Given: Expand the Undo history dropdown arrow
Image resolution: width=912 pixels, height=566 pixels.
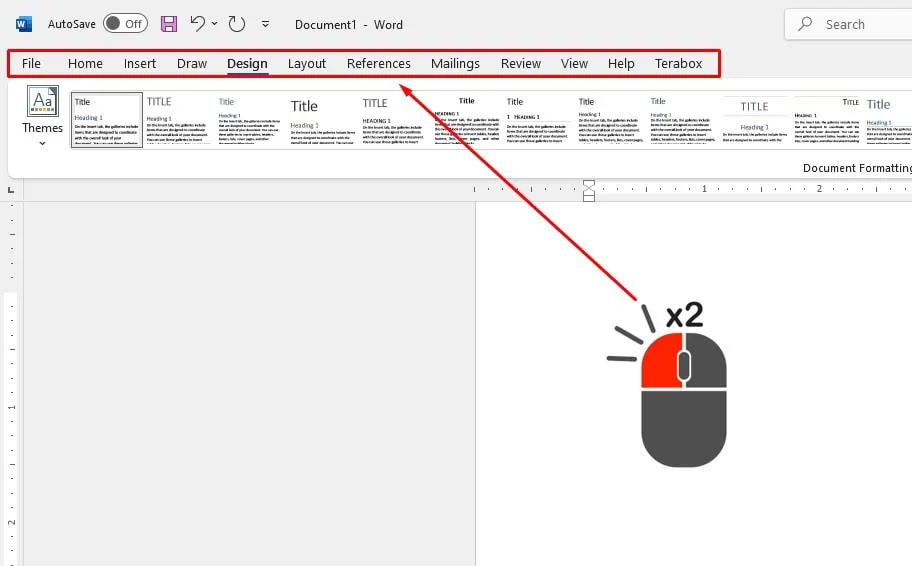Looking at the screenshot, I should coord(214,24).
